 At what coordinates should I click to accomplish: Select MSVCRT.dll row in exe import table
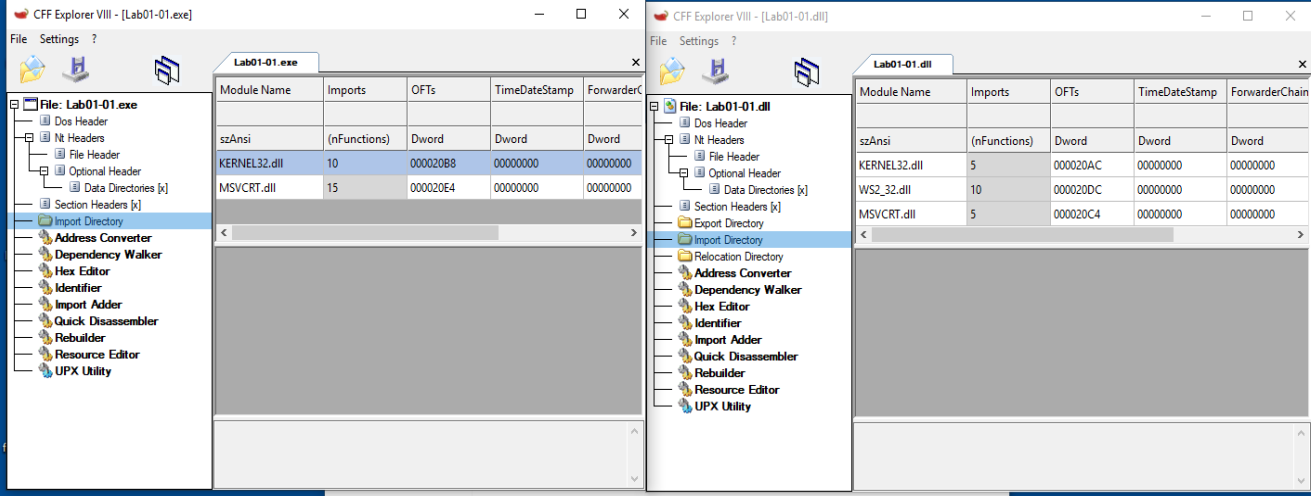[x=429, y=187]
